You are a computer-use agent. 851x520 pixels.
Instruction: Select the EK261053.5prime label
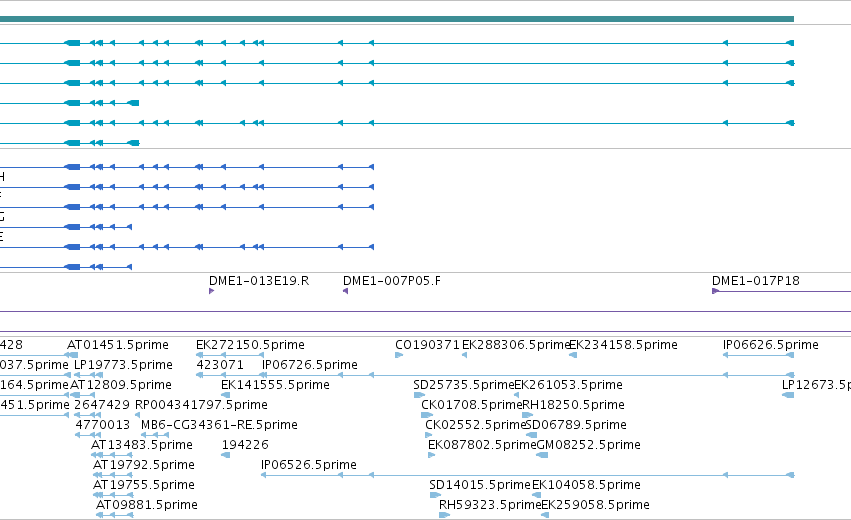[x=568, y=385]
